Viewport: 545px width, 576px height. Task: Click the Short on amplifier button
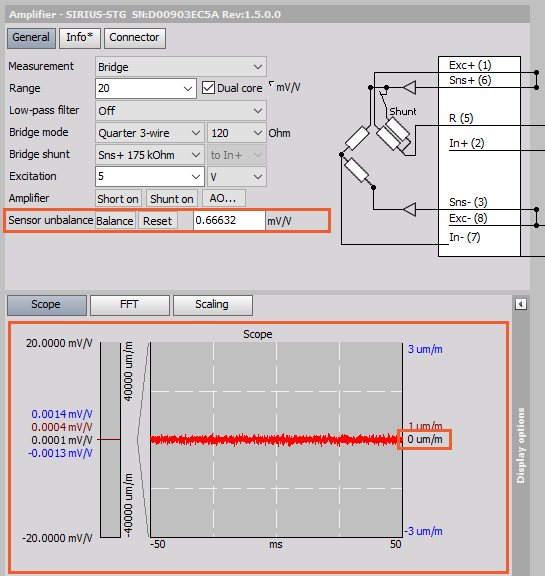click(x=118, y=199)
